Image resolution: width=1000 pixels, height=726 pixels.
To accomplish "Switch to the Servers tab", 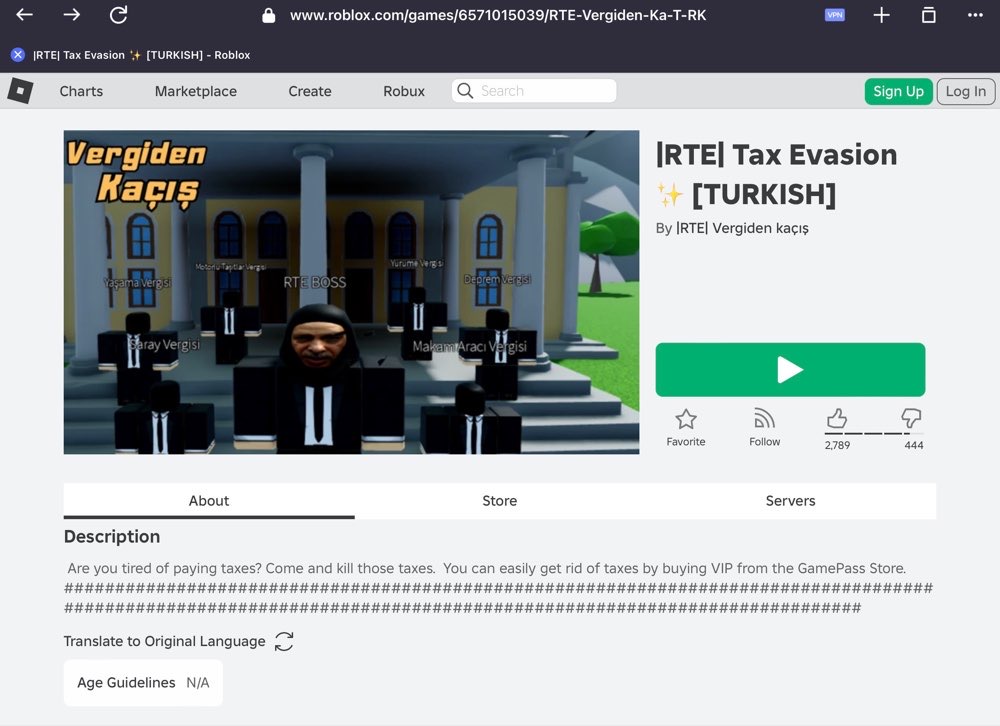I will 790,501.
